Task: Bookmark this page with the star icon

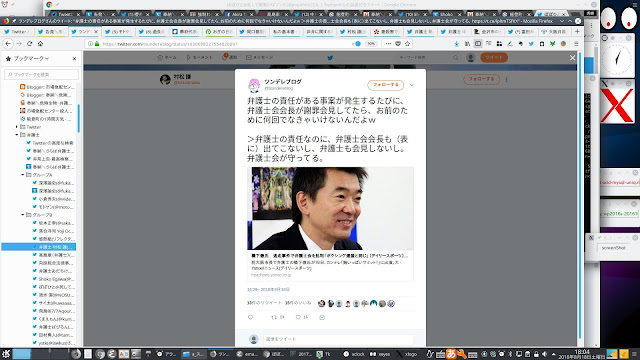Action: [407, 44]
